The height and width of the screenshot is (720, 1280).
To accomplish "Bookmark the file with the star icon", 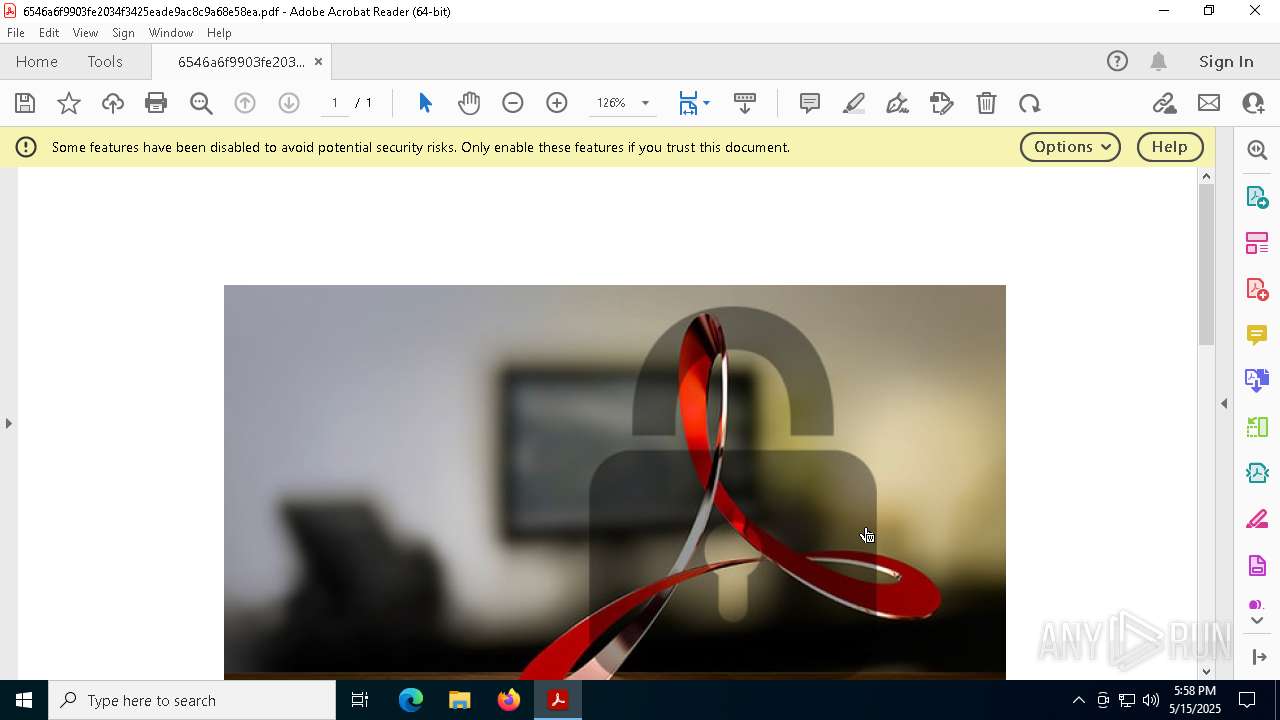I will point(69,103).
